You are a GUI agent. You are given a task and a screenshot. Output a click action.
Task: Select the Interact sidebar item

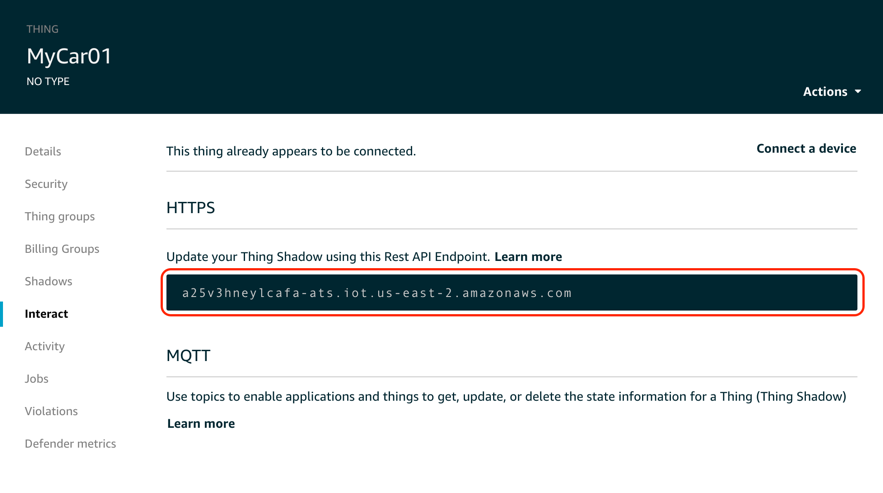click(46, 314)
